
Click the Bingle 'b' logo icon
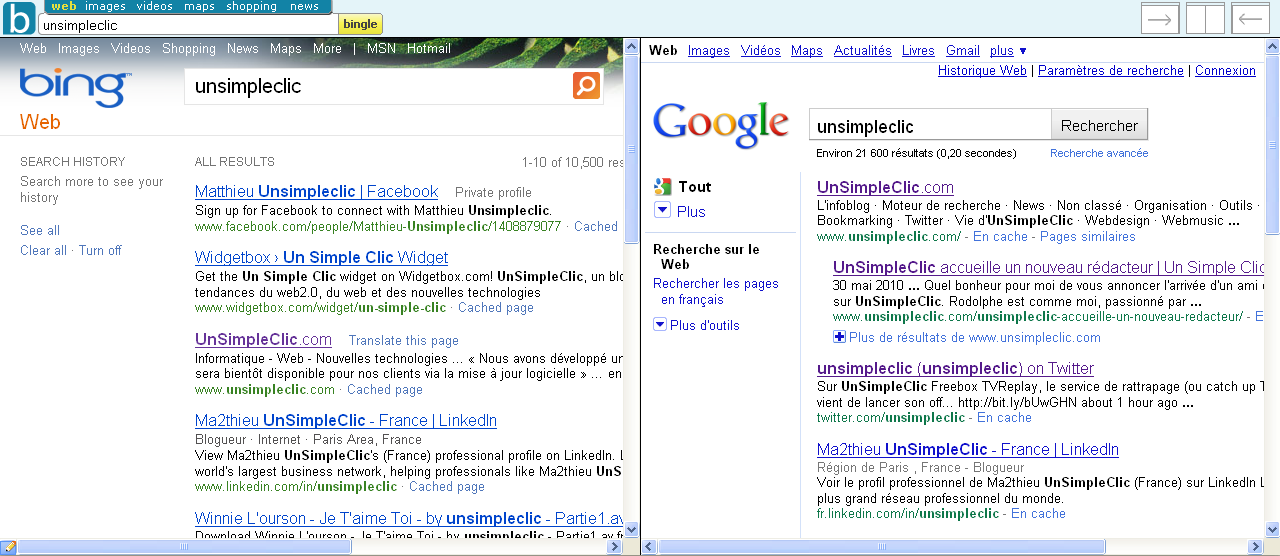click(19, 18)
